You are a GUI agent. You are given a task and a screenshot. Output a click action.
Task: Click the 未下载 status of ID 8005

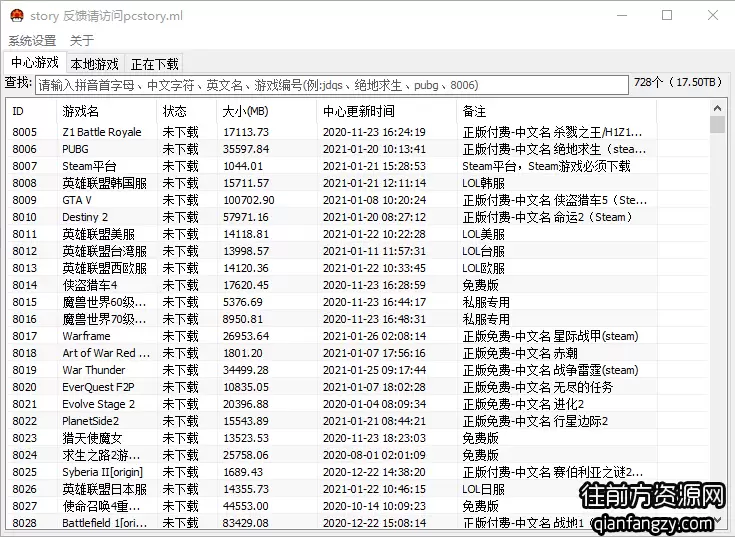click(x=180, y=132)
